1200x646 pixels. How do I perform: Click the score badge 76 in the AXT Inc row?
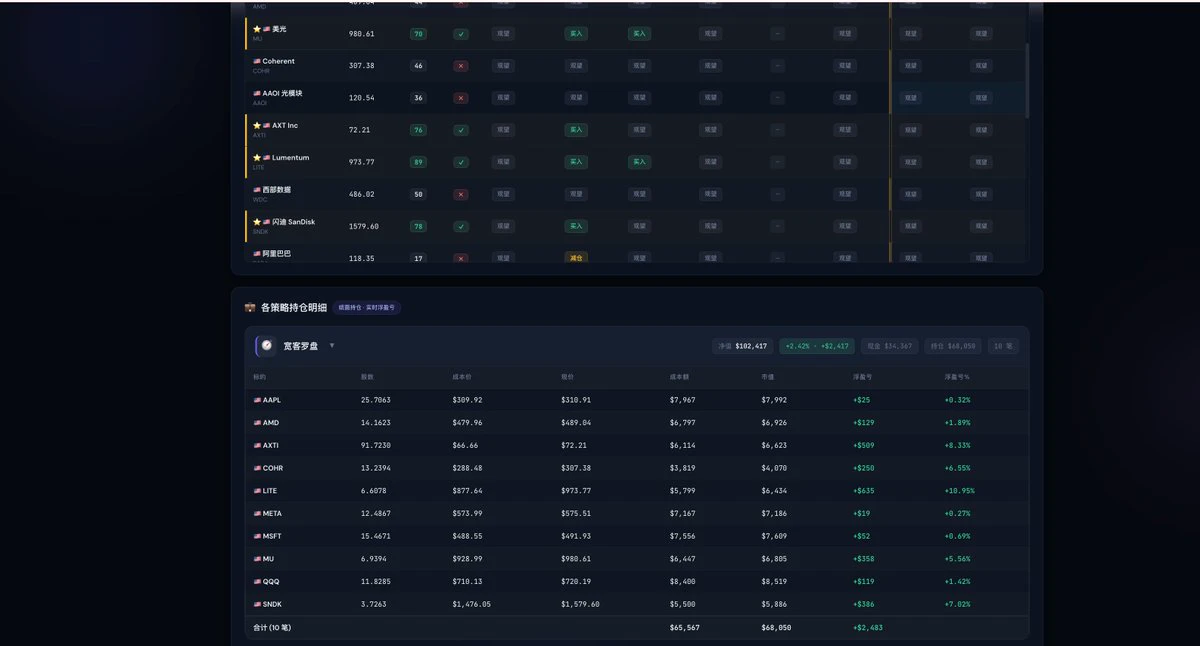tap(418, 130)
